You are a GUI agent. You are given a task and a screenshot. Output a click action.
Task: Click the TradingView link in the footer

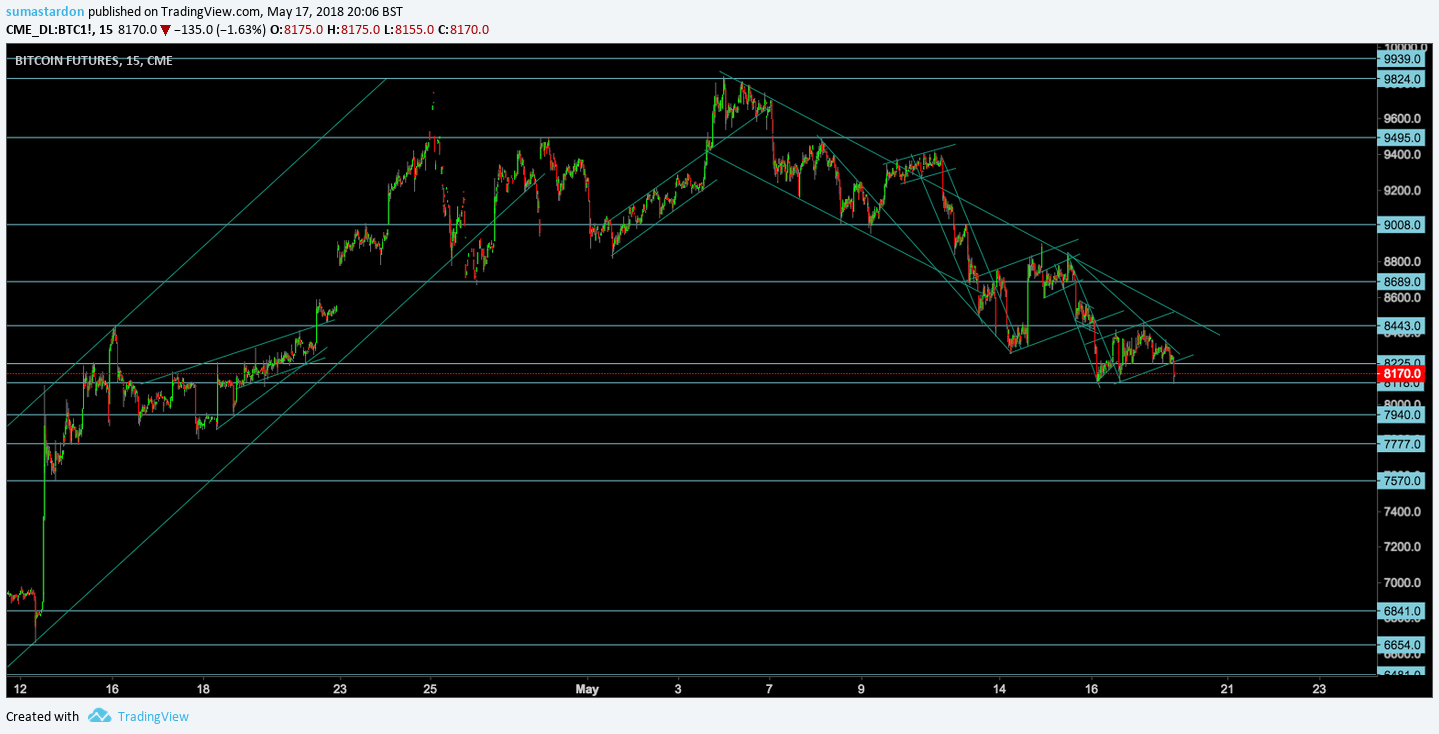click(153, 716)
